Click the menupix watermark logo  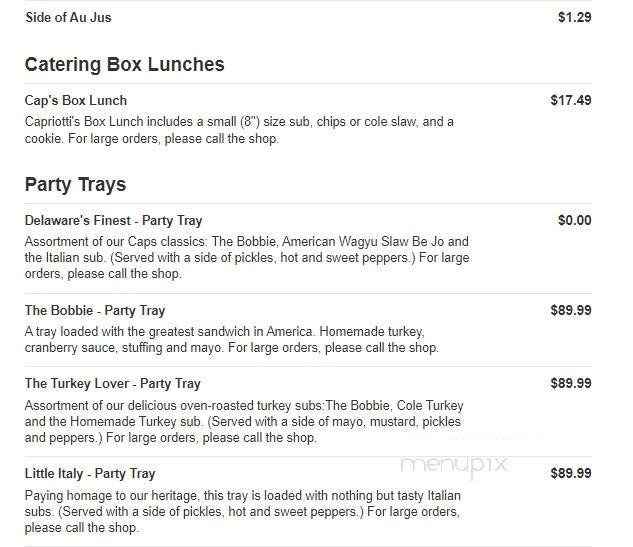point(455,465)
